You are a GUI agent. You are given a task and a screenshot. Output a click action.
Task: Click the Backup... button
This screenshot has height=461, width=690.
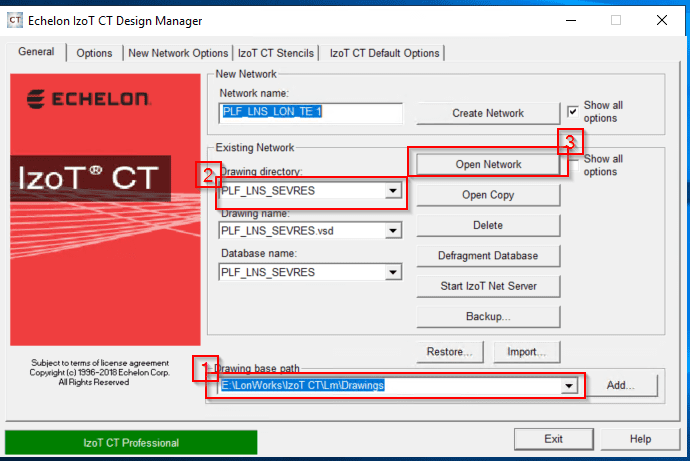pyautogui.click(x=487, y=316)
